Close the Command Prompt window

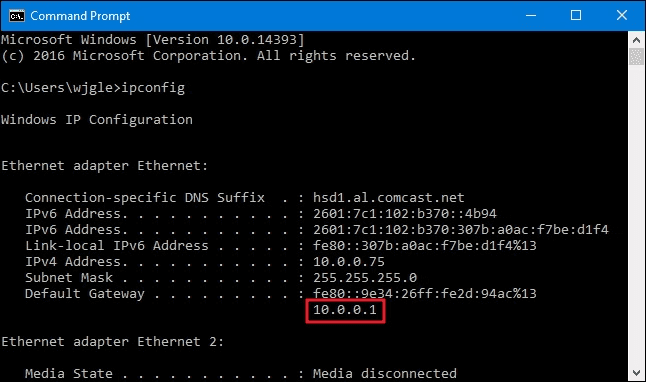point(622,16)
